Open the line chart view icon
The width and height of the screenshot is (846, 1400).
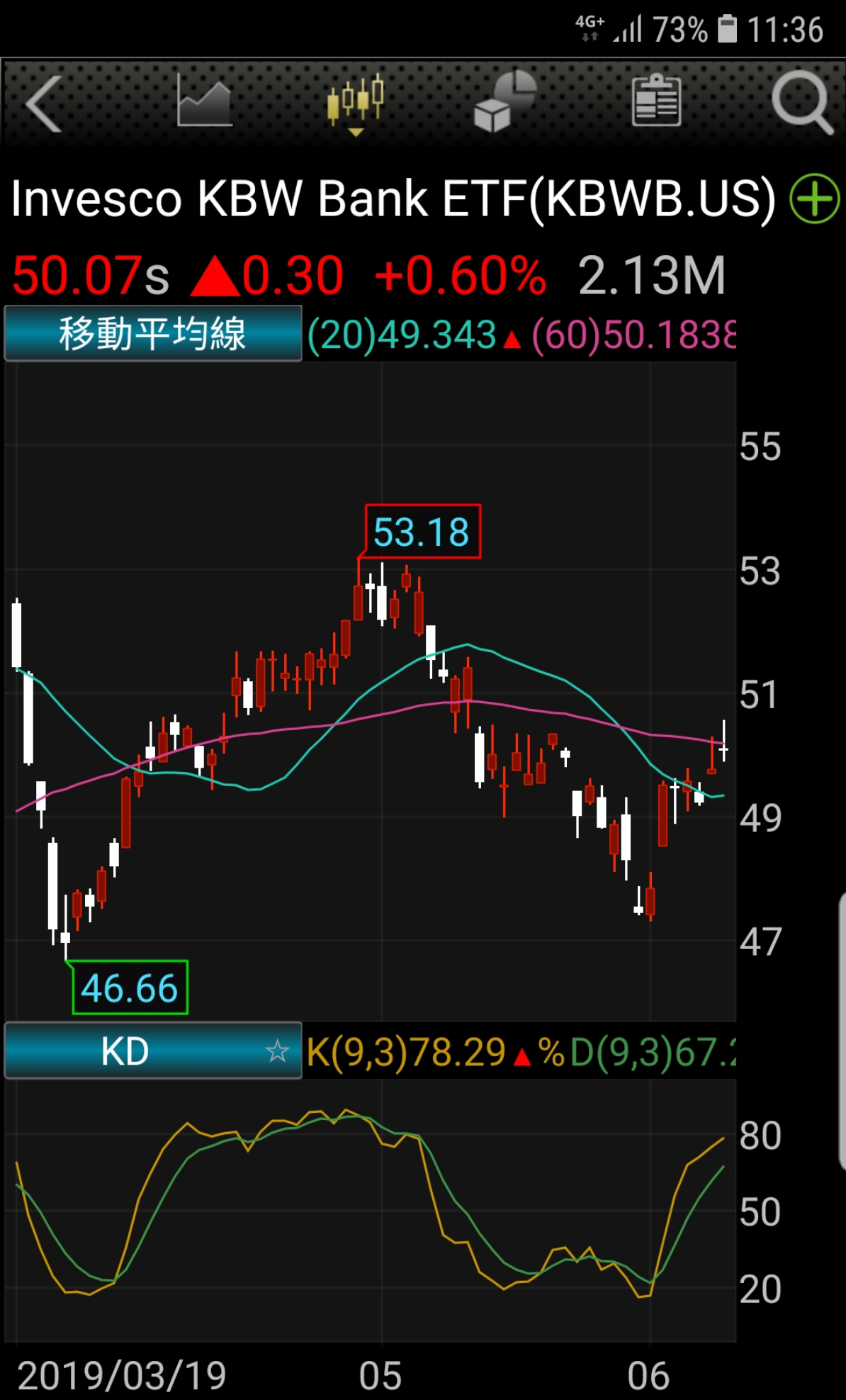pyautogui.click(x=204, y=100)
